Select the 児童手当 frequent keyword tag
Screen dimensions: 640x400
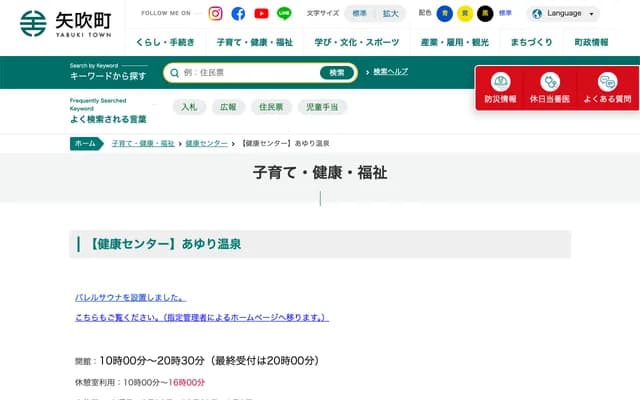tap(322, 107)
